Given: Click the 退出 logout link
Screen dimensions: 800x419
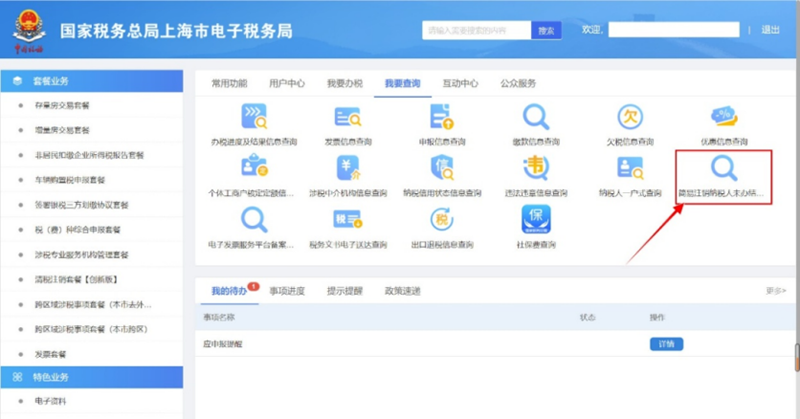Looking at the screenshot, I should tap(770, 30).
